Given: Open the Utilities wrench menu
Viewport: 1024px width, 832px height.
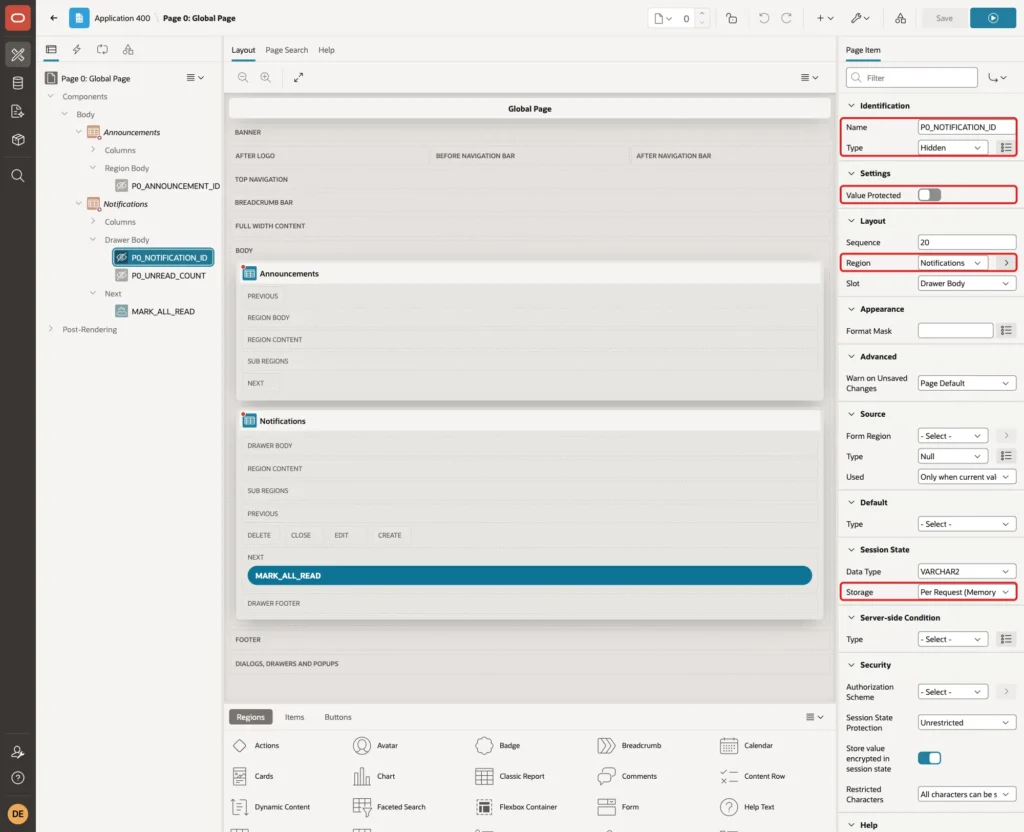Looking at the screenshot, I should pos(860,18).
